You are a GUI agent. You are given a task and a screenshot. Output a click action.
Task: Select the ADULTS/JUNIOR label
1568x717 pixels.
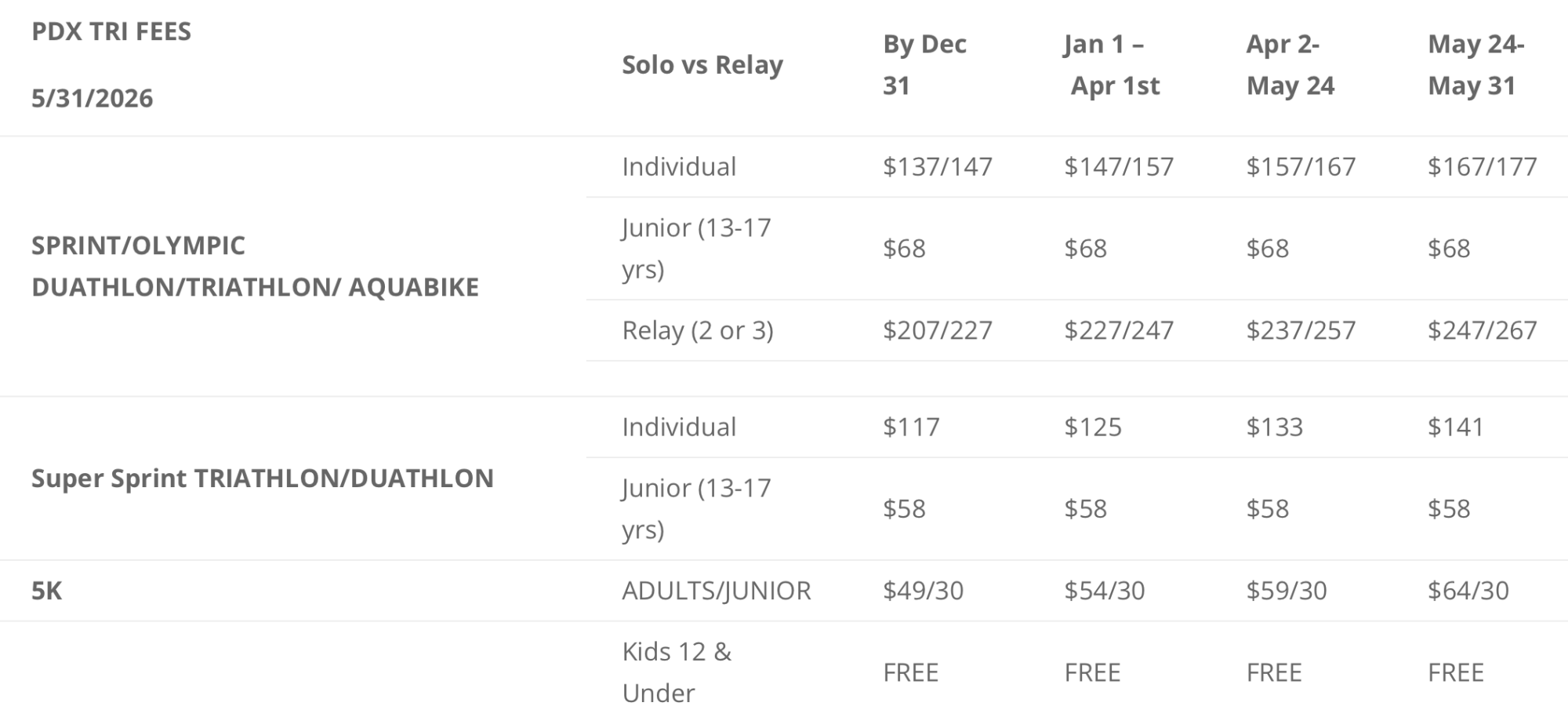click(716, 590)
